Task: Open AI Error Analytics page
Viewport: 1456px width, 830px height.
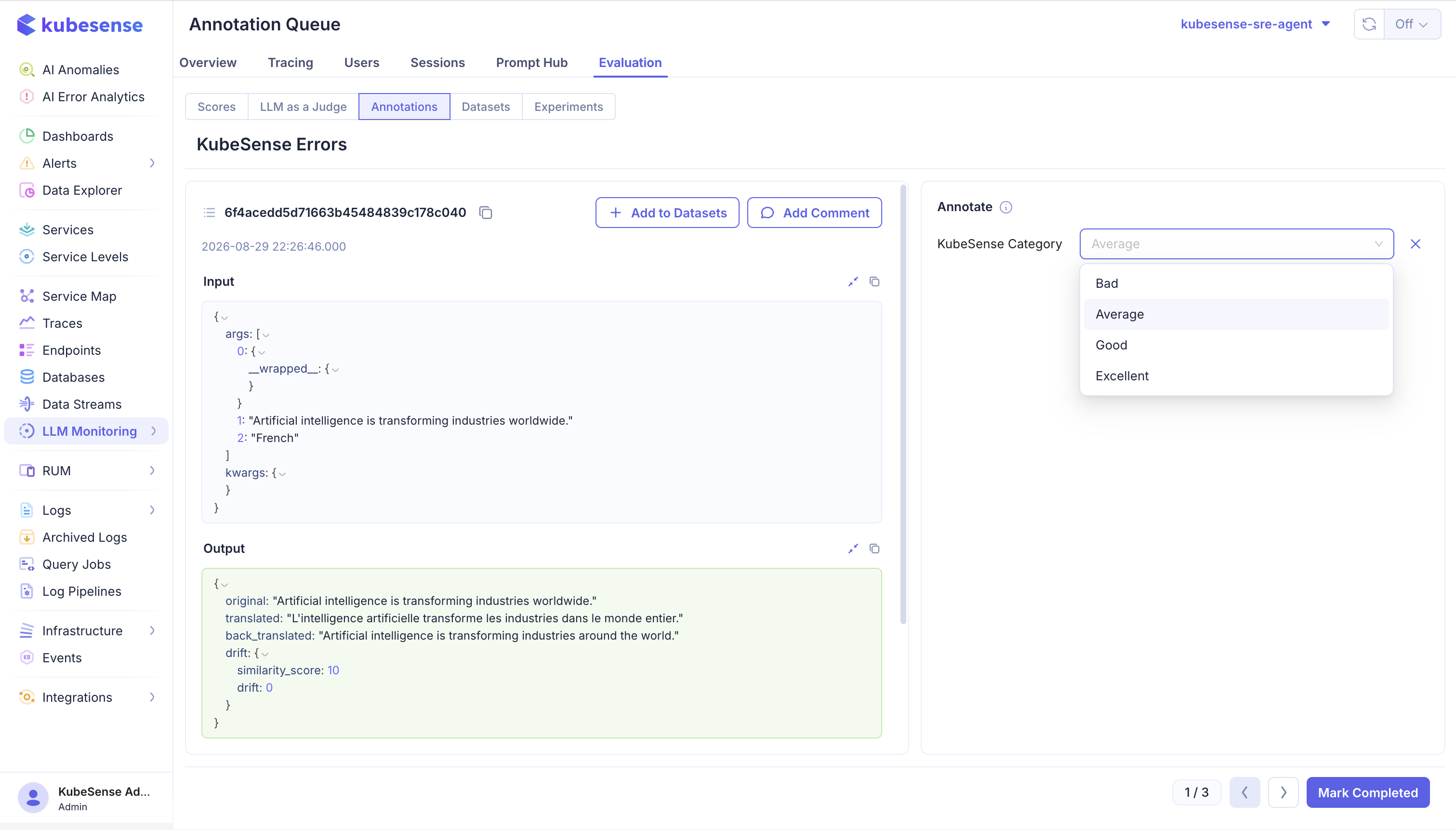Action: (x=93, y=97)
